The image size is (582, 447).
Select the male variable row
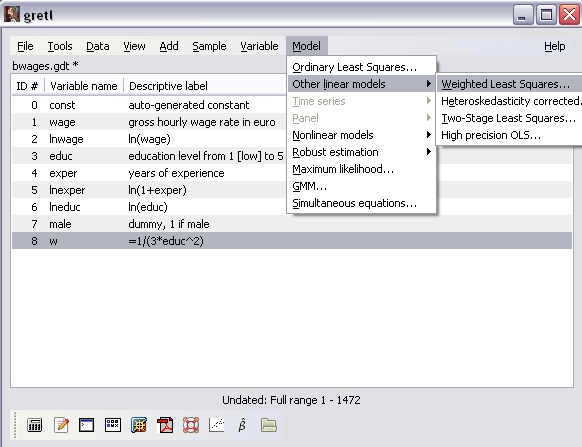tap(291, 224)
